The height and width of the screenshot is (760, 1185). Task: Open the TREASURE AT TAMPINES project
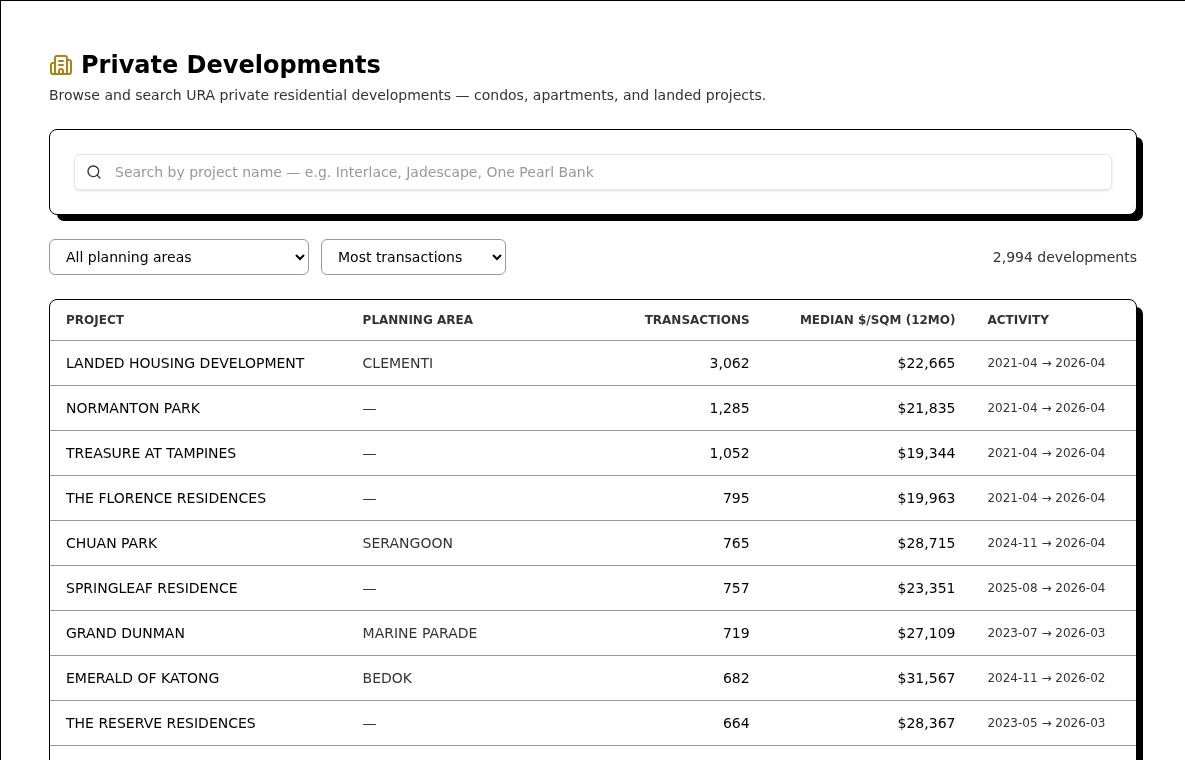click(x=151, y=453)
